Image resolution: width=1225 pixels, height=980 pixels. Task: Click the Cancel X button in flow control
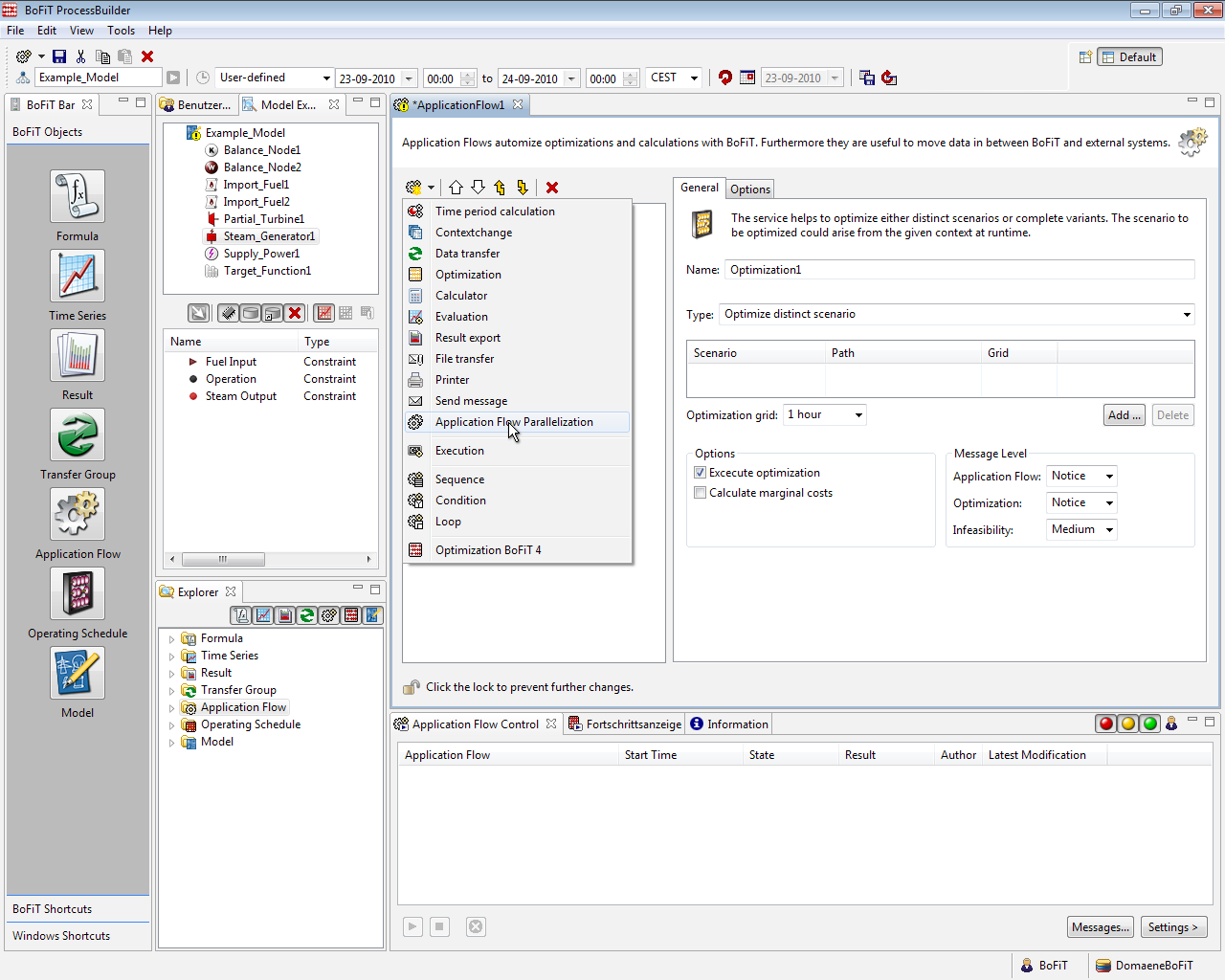click(x=476, y=926)
